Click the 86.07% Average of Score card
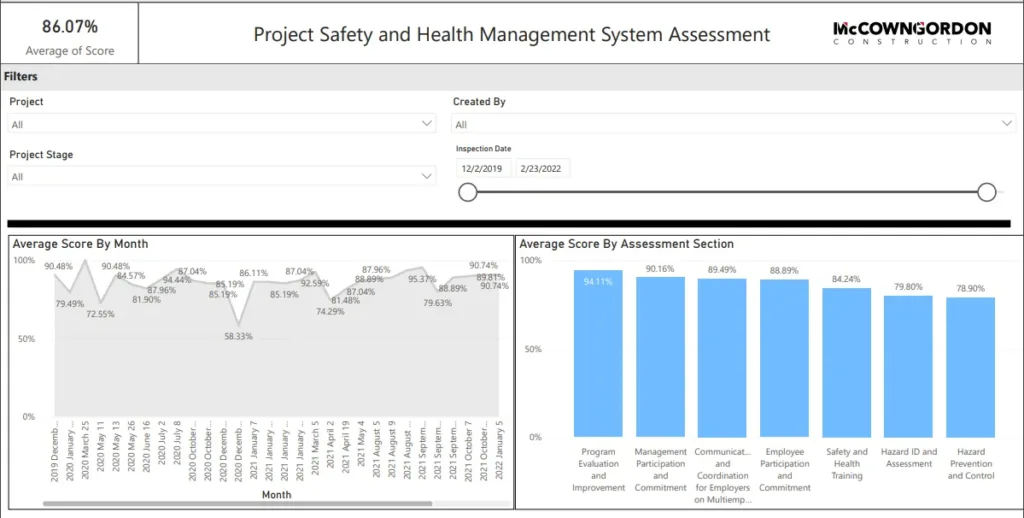Screen dimensions: 1024x518 pos(70,34)
